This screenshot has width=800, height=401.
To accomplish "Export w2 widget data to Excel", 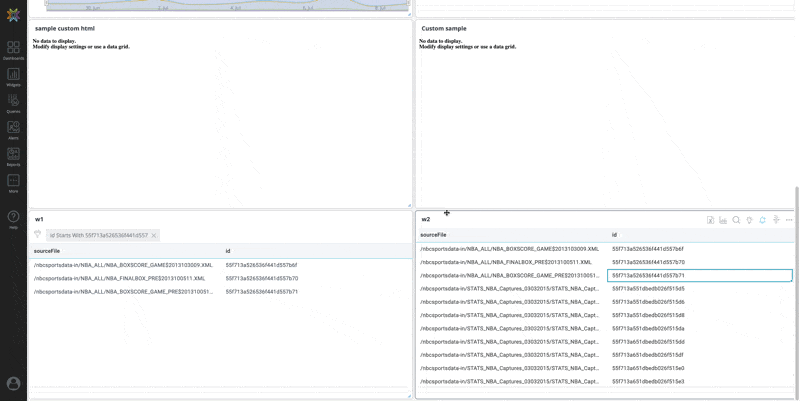I will coord(710,220).
